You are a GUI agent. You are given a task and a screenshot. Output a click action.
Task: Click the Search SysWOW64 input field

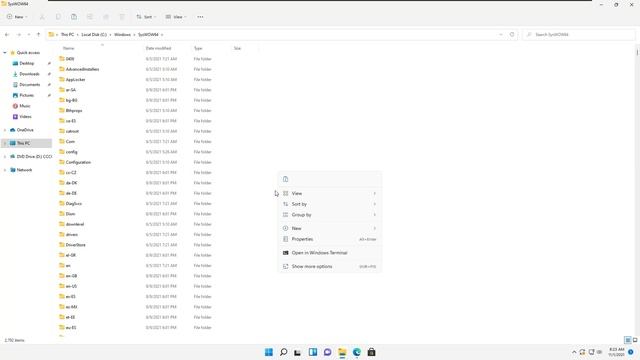pos(579,35)
